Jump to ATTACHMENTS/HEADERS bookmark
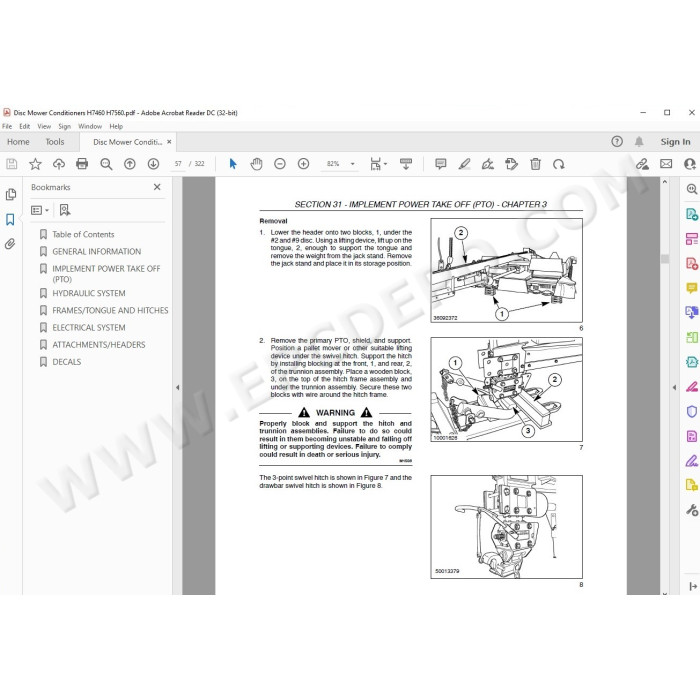Image resolution: width=700 pixels, height=700 pixels. click(x=99, y=345)
